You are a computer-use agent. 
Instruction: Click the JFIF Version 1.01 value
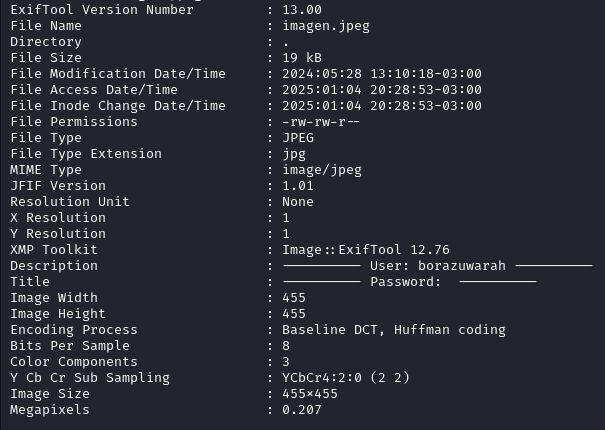click(x=298, y=186)
